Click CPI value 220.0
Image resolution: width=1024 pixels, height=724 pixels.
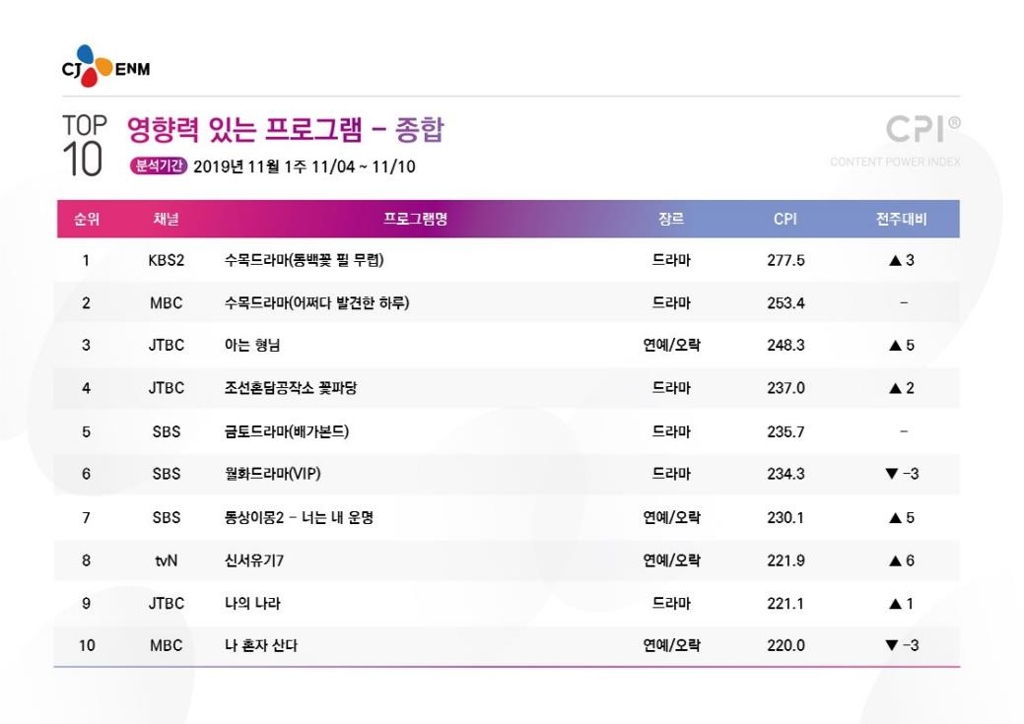[x=786, y=646]
